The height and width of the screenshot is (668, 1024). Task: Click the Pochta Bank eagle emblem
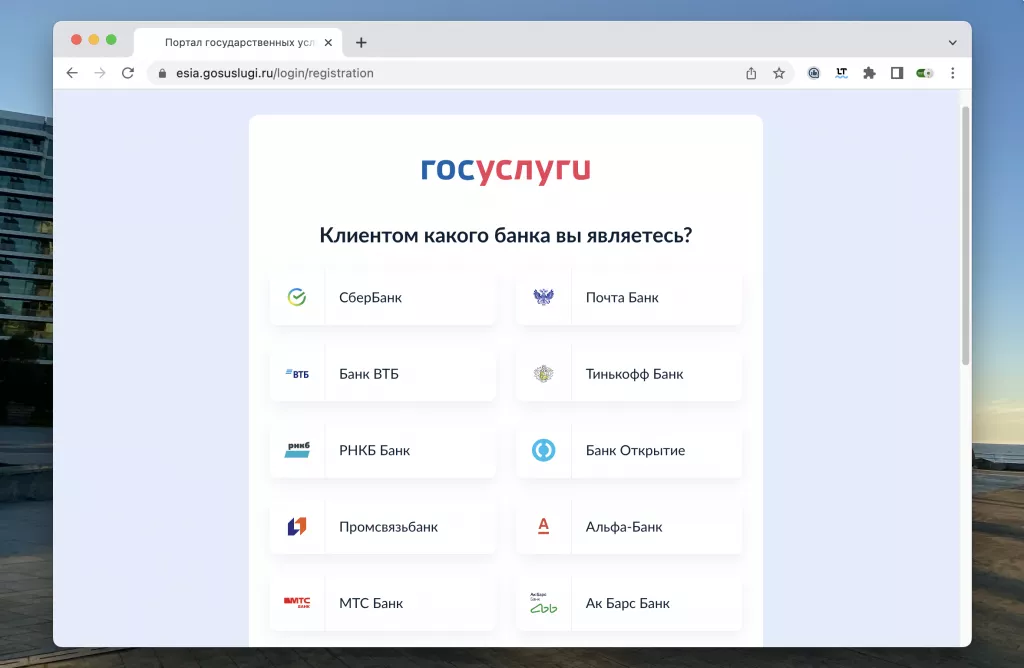pyautogui.click(x=543, y=297)
